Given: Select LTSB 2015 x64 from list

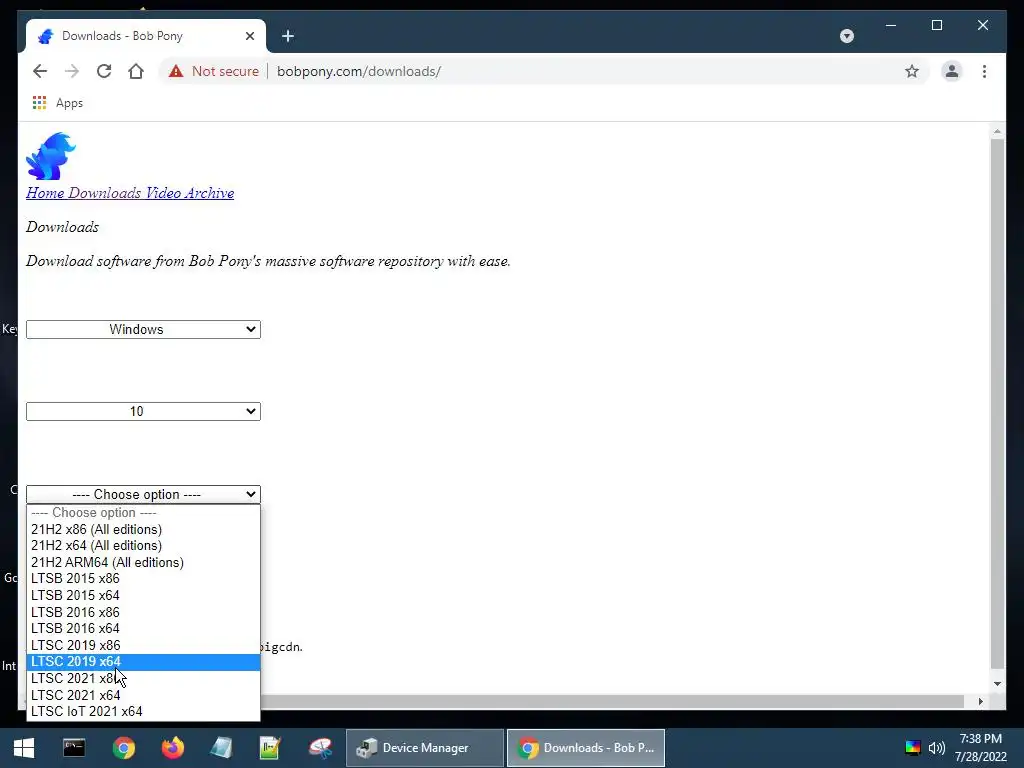Looking at the screenshot, I should pos(143,596).
